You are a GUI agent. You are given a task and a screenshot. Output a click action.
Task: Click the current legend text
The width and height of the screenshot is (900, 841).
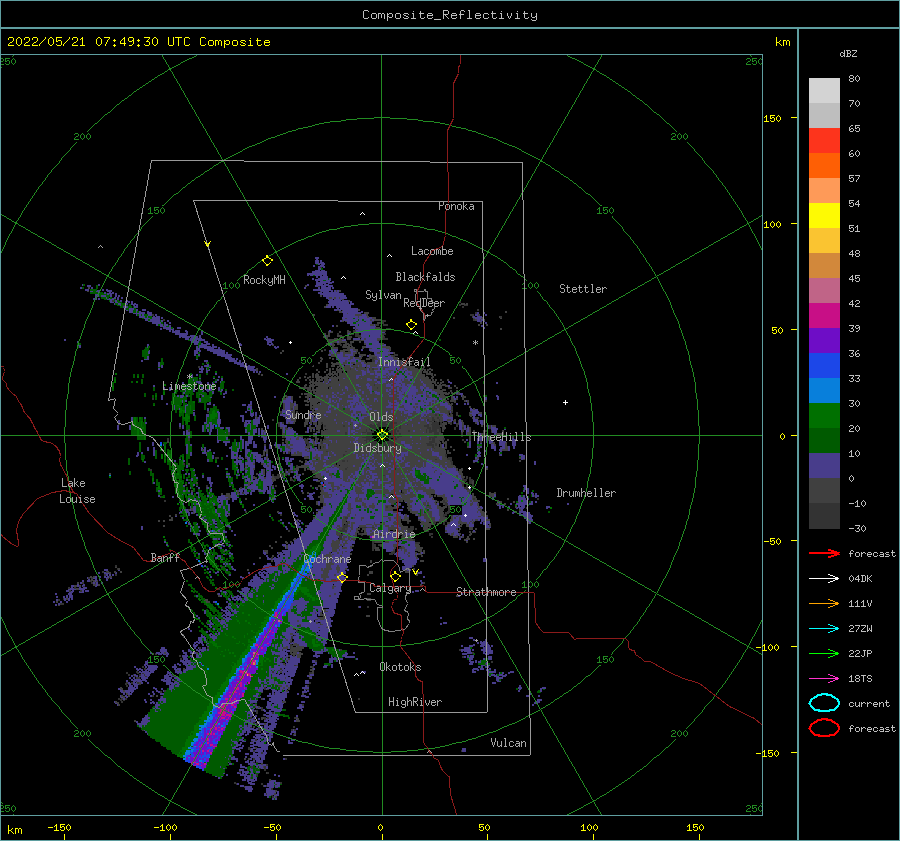(869, 704)
